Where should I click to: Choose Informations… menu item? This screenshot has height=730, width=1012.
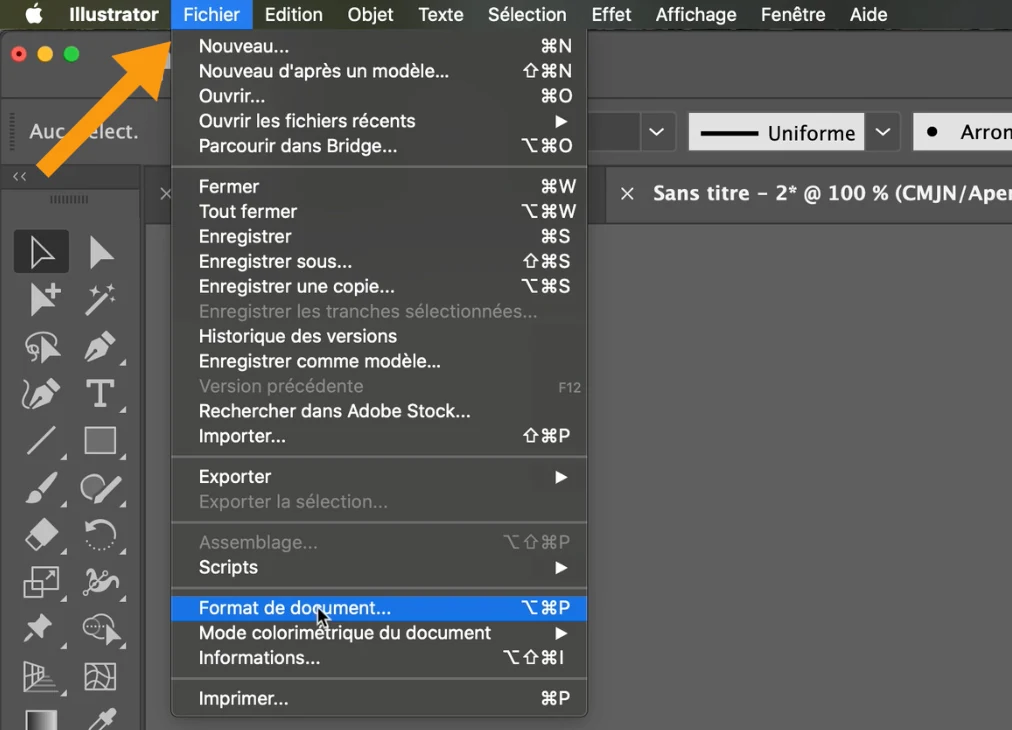(379, 658)
